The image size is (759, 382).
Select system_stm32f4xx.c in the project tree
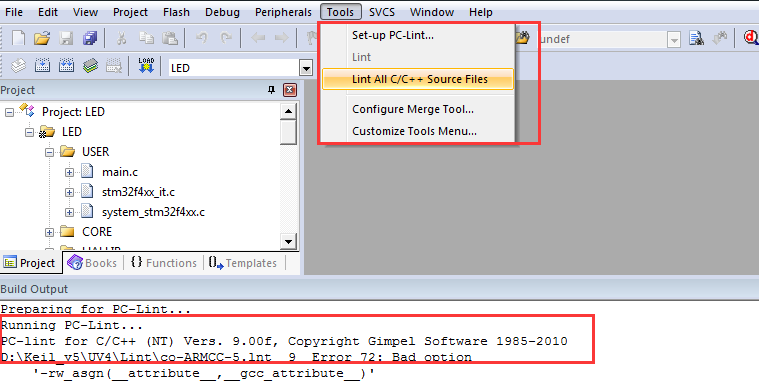click(153, 213)
